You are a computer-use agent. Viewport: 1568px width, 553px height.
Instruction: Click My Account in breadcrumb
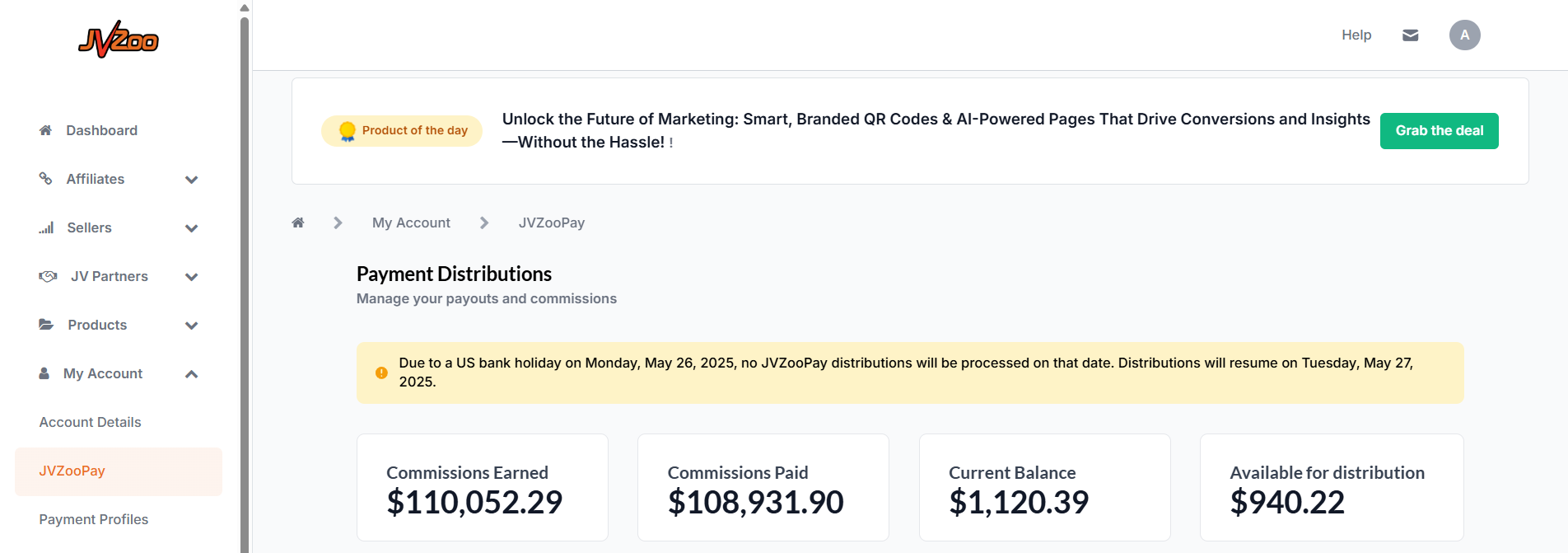pos(411,223)
